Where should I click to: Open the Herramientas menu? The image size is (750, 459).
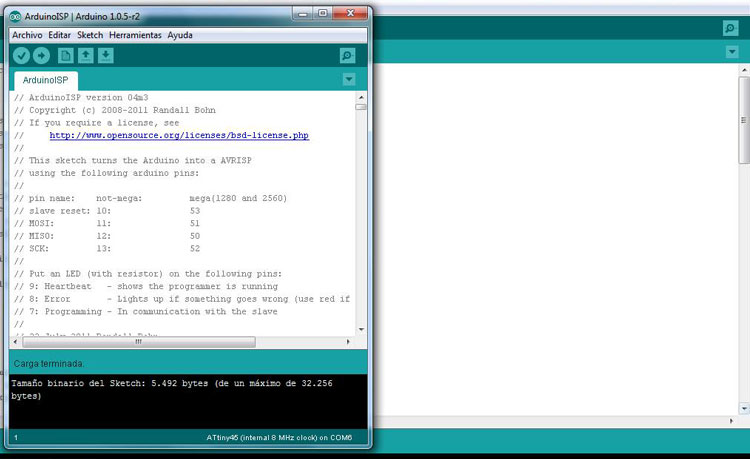click(135, 35)
